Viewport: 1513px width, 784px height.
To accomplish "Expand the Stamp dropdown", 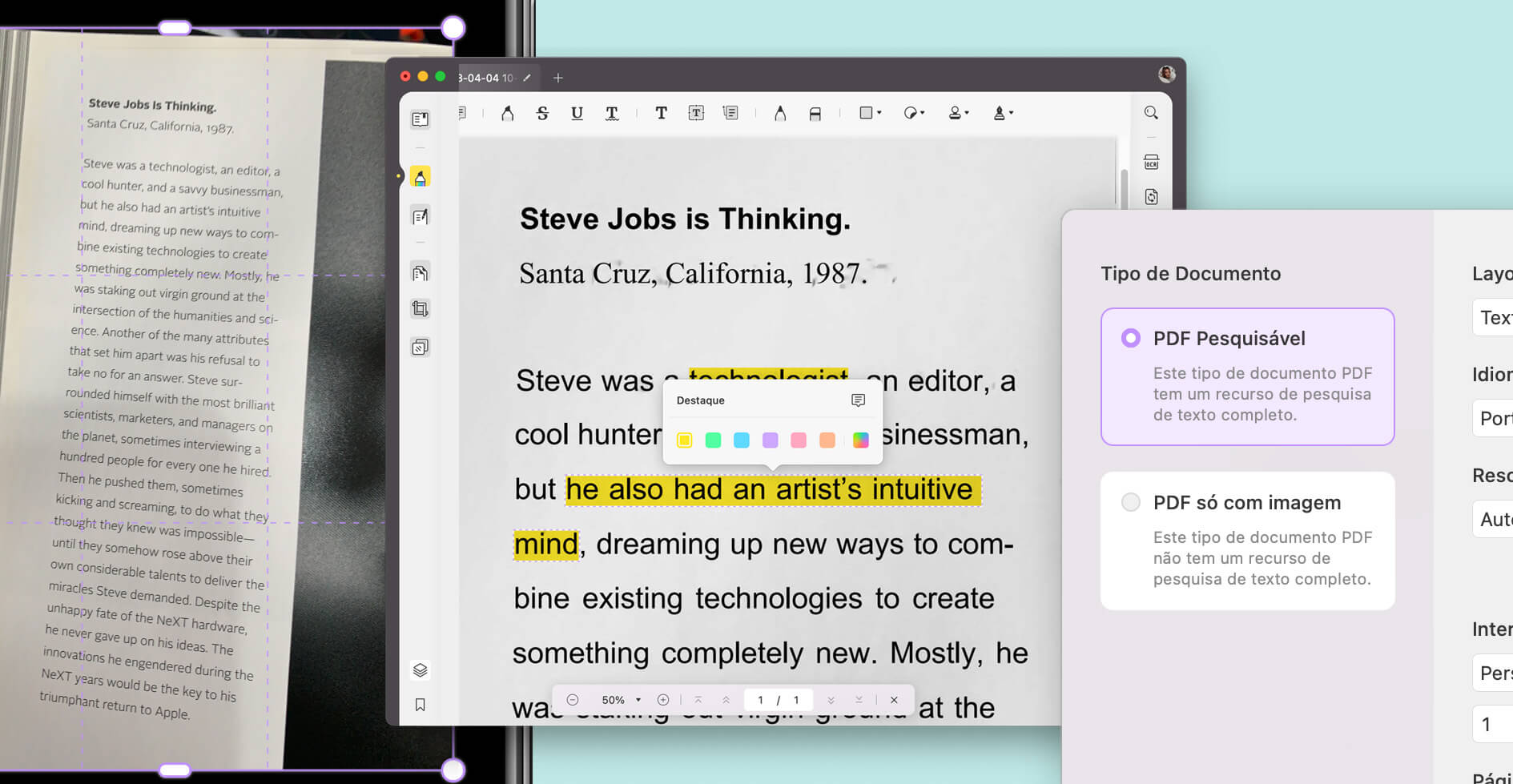I will pyautogui.click(x=959, y=114).
